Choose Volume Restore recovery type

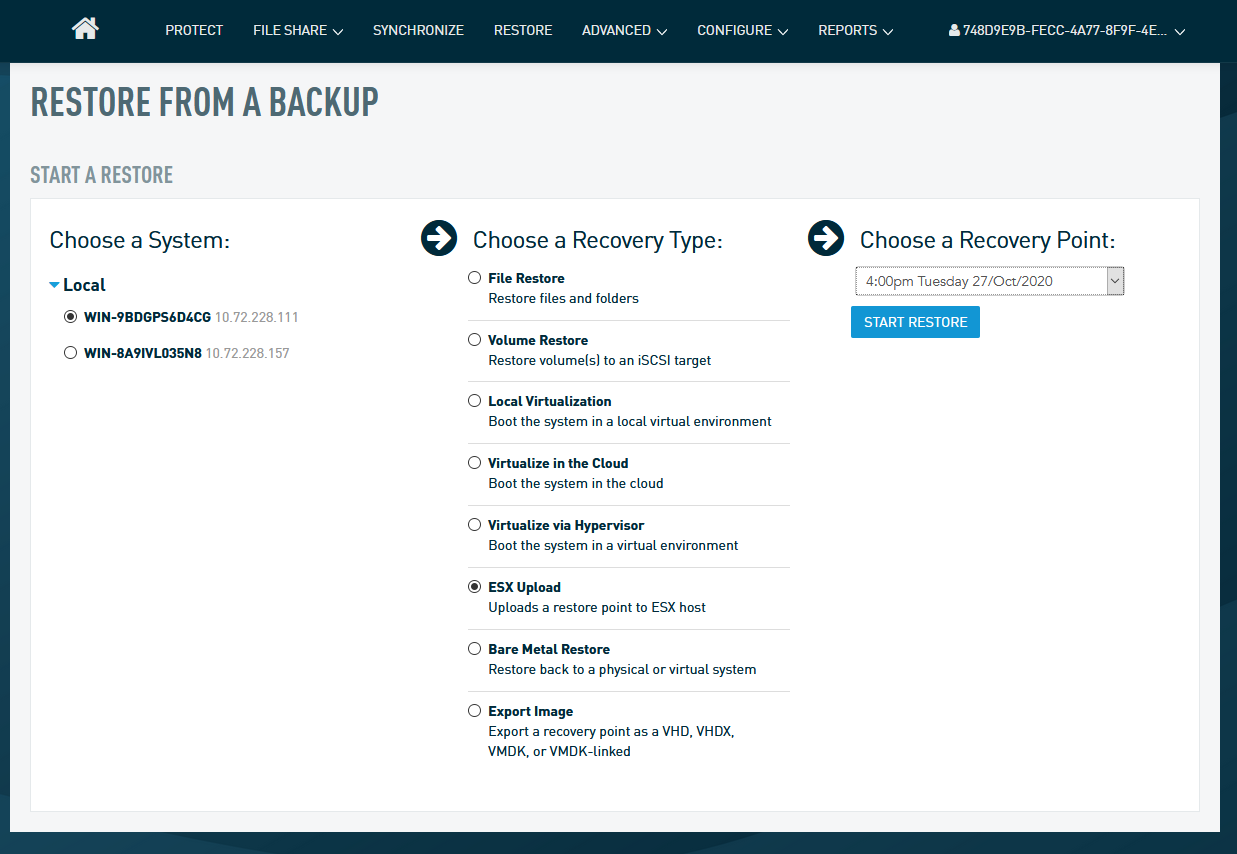click(475, 340)
